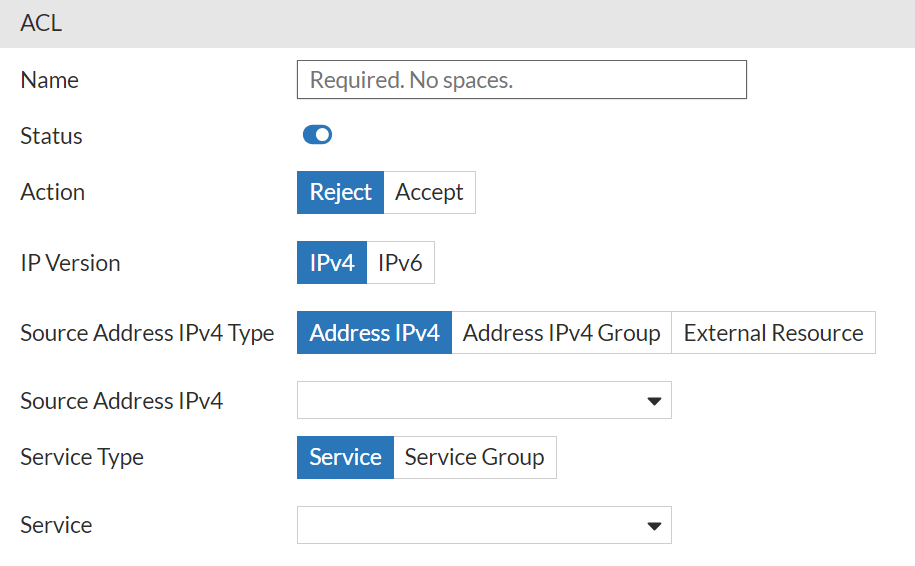Click the Status field label
This screenshot has width=915, height=566.
tap(51, 136)
